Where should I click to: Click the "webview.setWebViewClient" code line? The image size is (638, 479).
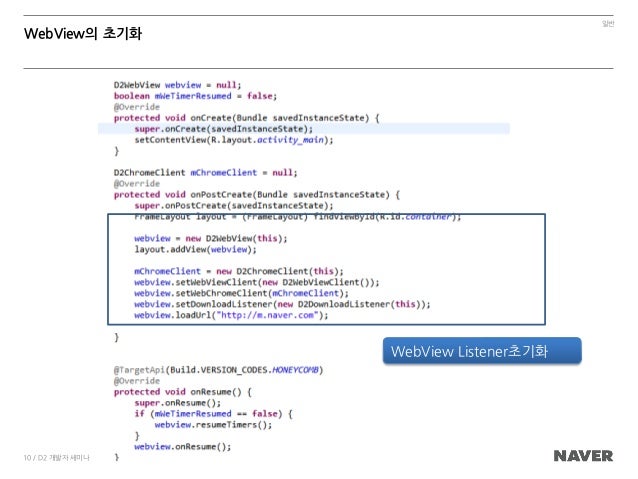257,282
